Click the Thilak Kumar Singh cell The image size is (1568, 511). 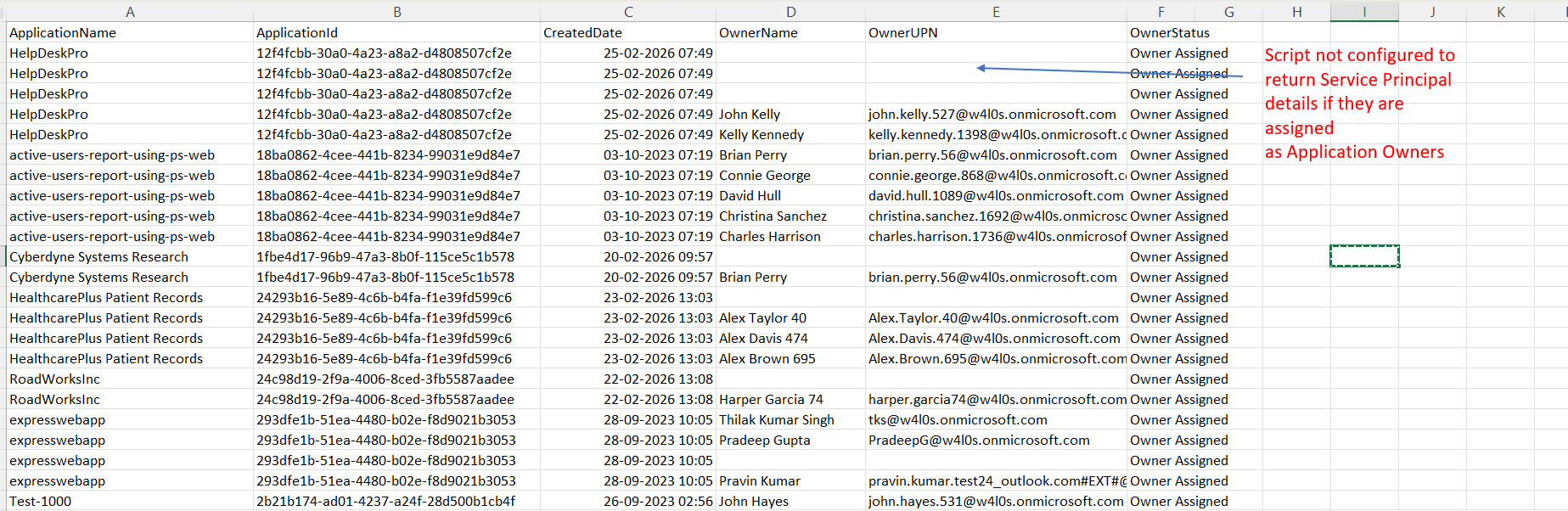tap(777, 419)
